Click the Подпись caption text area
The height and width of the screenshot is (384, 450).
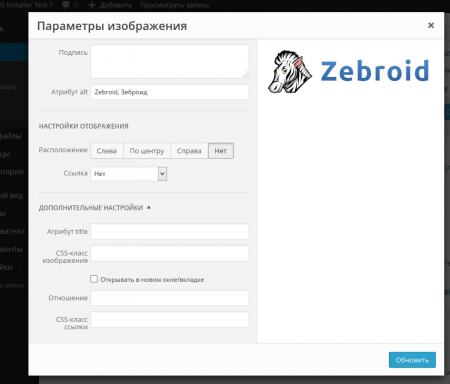tap(170, 62)
